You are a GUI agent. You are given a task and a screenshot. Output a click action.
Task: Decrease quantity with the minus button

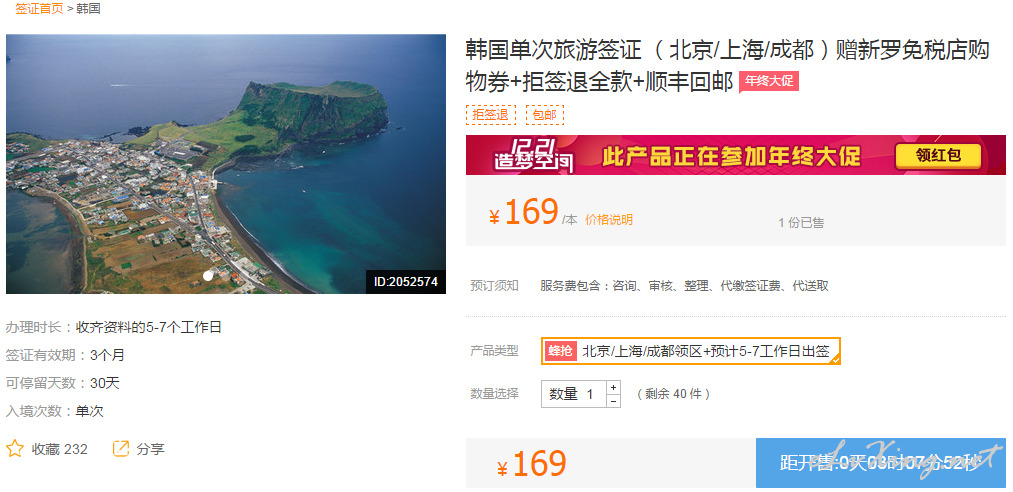[613, 401]
